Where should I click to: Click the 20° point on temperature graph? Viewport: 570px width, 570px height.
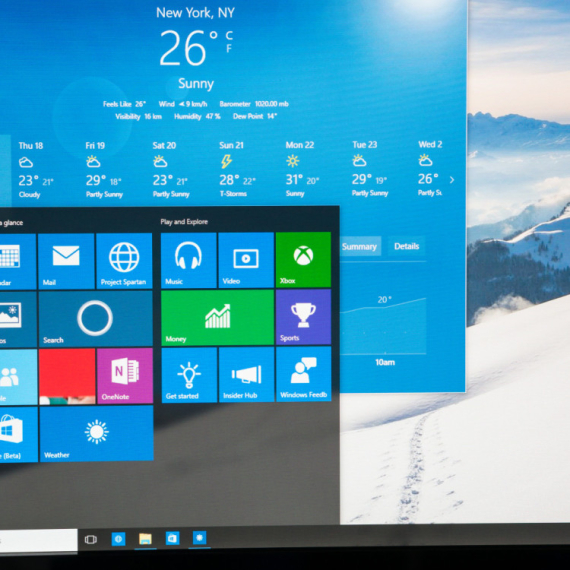tap(384, 300)
